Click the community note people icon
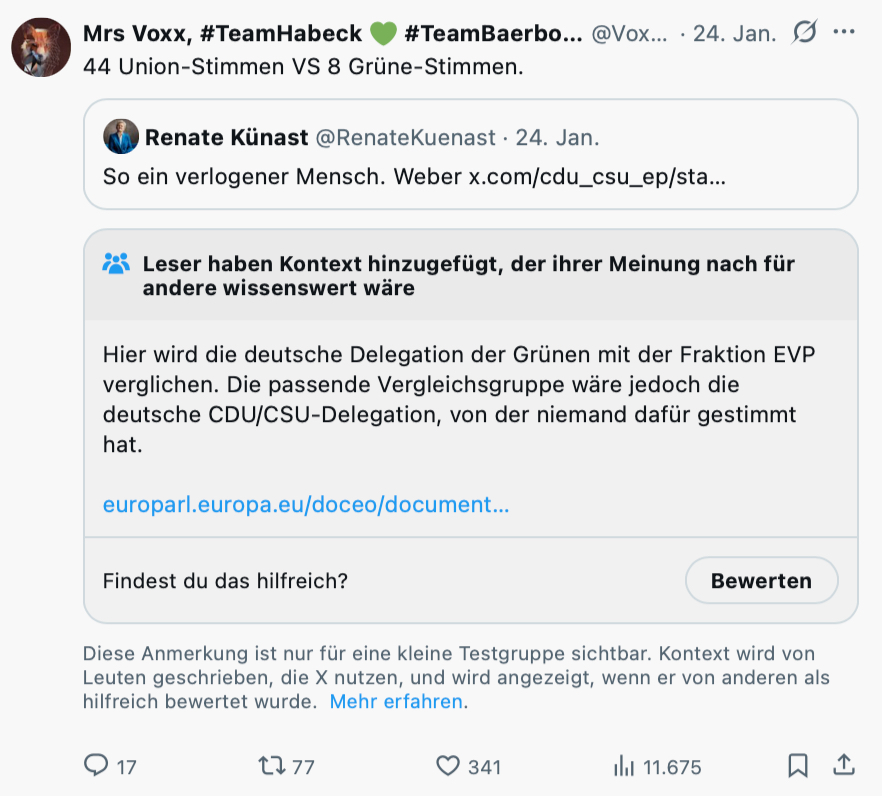Image resolution: width=882 pixels, height=796 pixels. pos(117,264)
